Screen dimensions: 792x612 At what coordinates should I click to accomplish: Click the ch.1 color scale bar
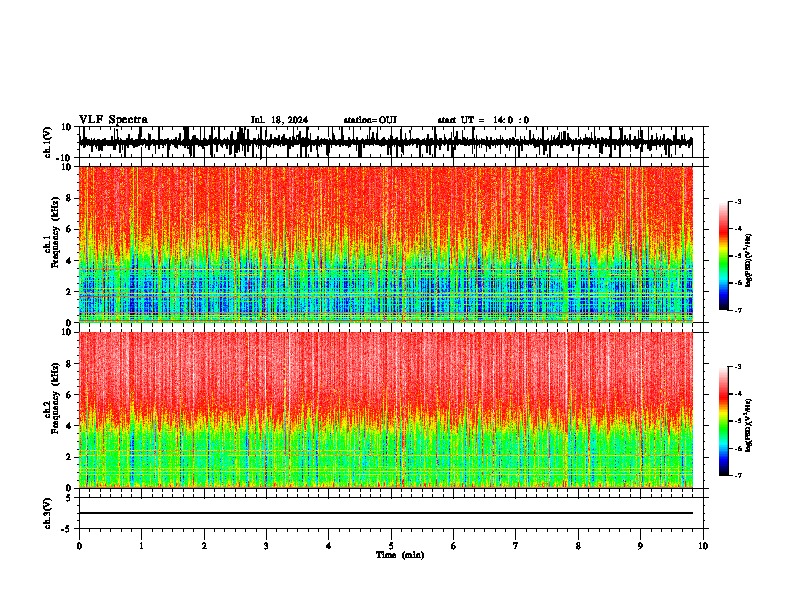pos(723,256)
